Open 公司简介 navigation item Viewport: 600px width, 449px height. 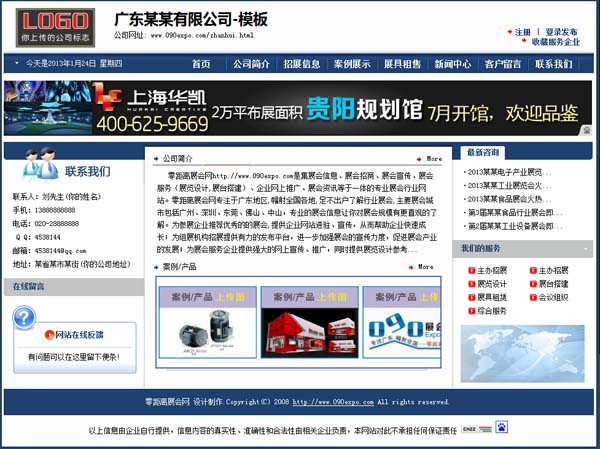point(251,64)
